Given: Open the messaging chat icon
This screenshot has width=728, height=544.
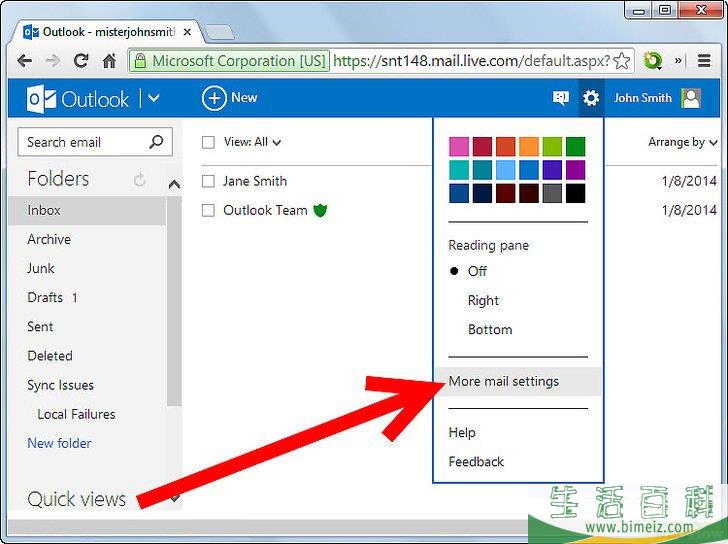Looking at the screenshot, I should (561, 98).
